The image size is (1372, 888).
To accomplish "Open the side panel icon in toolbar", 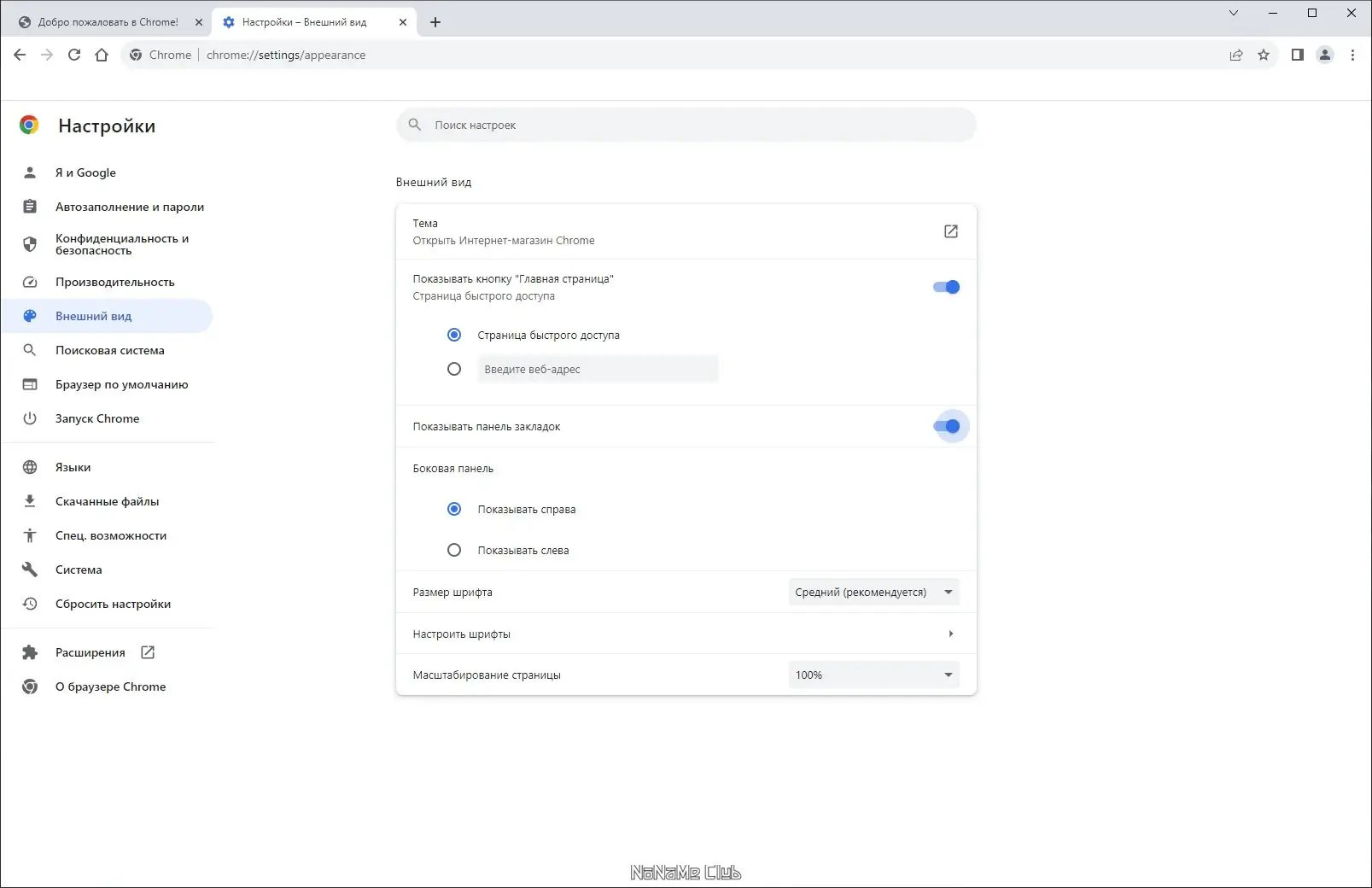I will [x=1298, y=55].
